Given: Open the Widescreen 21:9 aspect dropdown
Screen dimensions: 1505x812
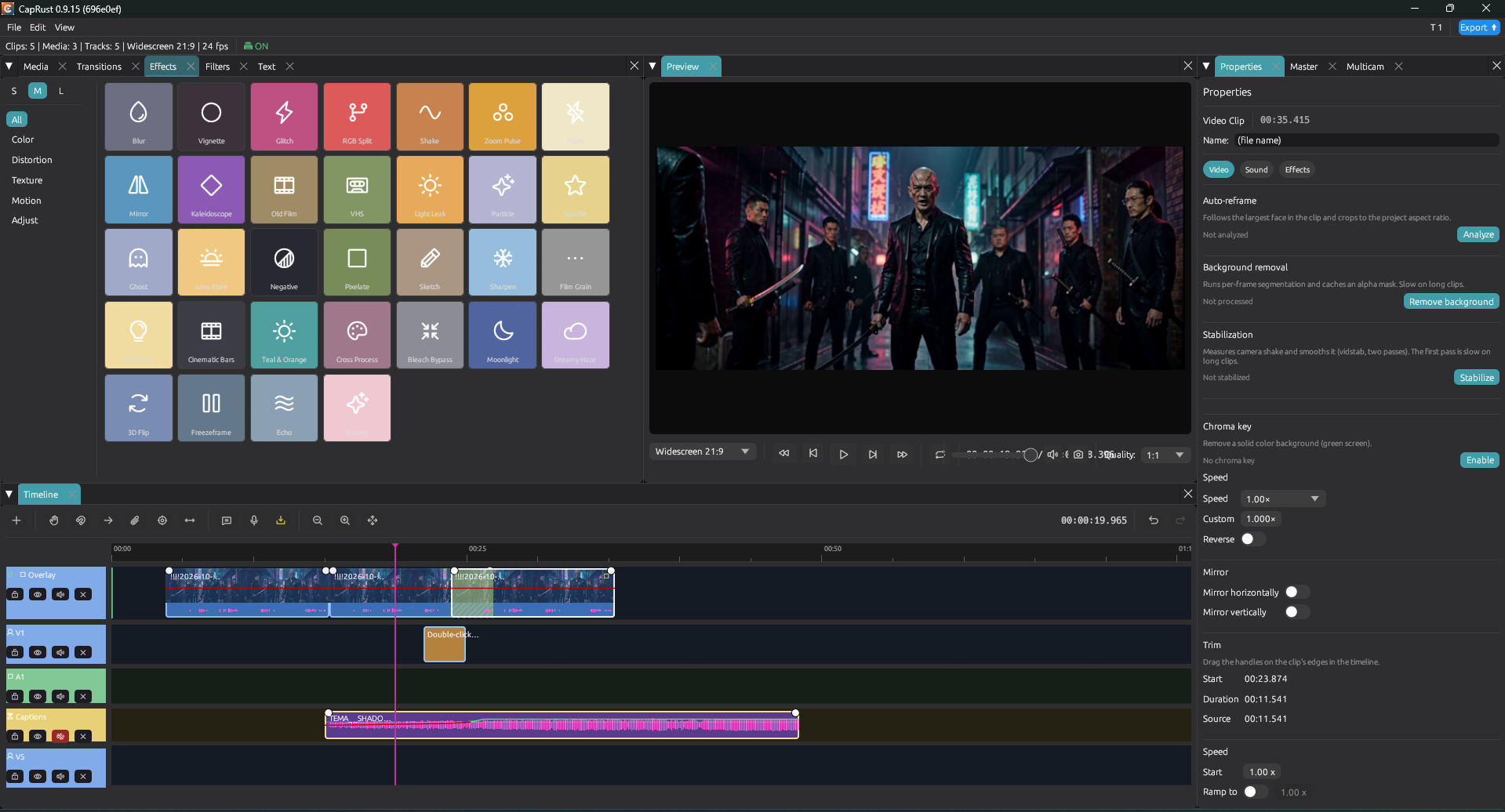Looking at the screenshot, I should pyautogui.click(x=703, y=451).
